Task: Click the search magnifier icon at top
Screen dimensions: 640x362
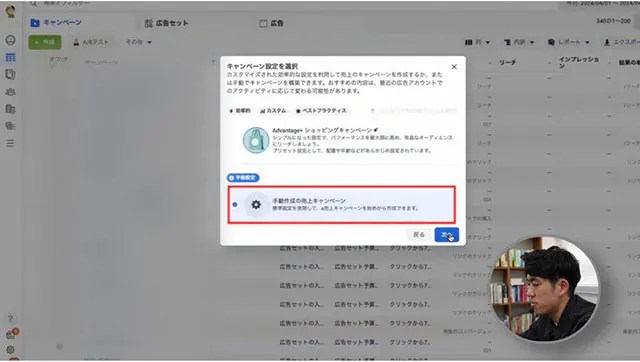Action: (33, 3)
